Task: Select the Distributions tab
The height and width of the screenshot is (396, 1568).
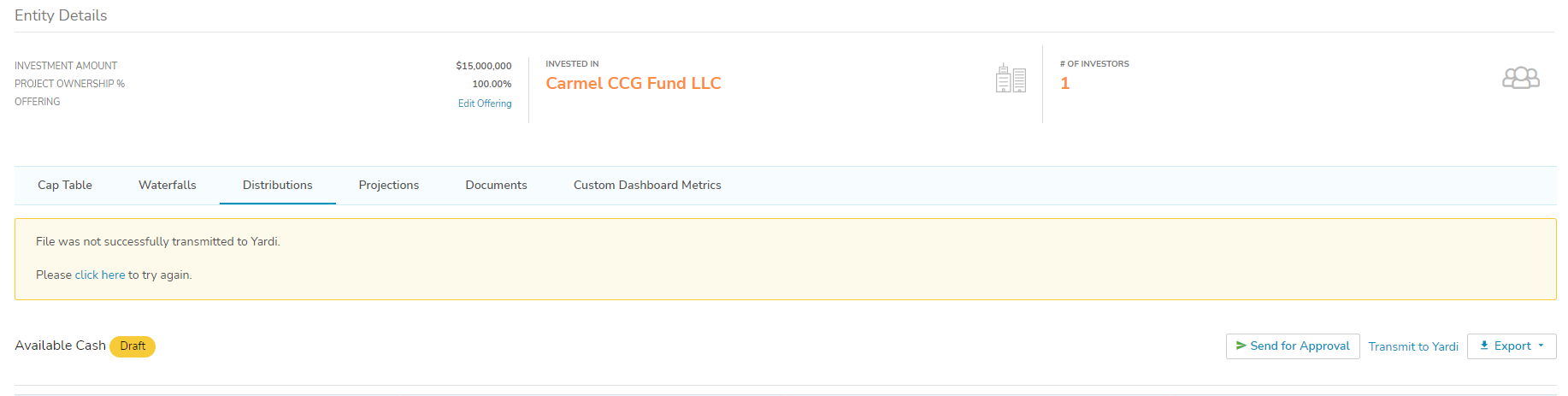Action: coord(278,185)
